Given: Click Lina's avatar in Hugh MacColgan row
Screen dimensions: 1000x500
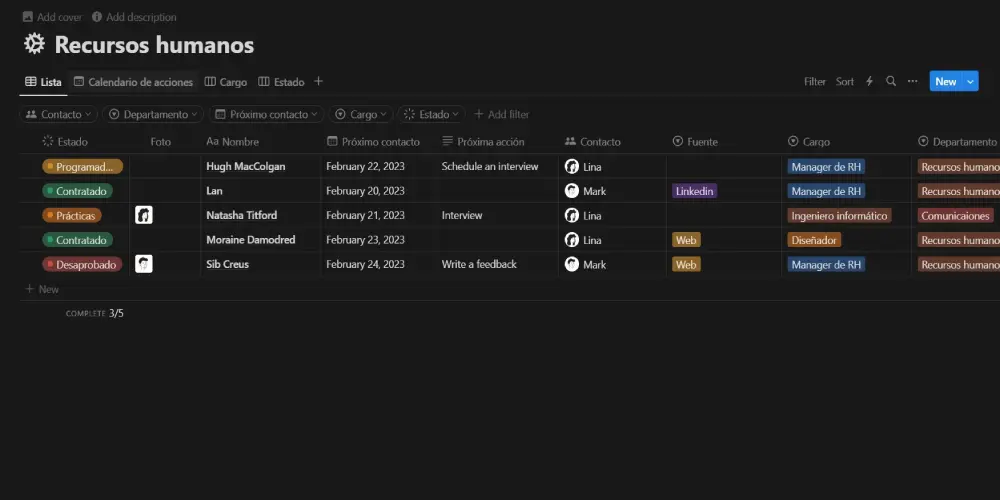Looking at the screenshot, I should click(x=572, y=167).
